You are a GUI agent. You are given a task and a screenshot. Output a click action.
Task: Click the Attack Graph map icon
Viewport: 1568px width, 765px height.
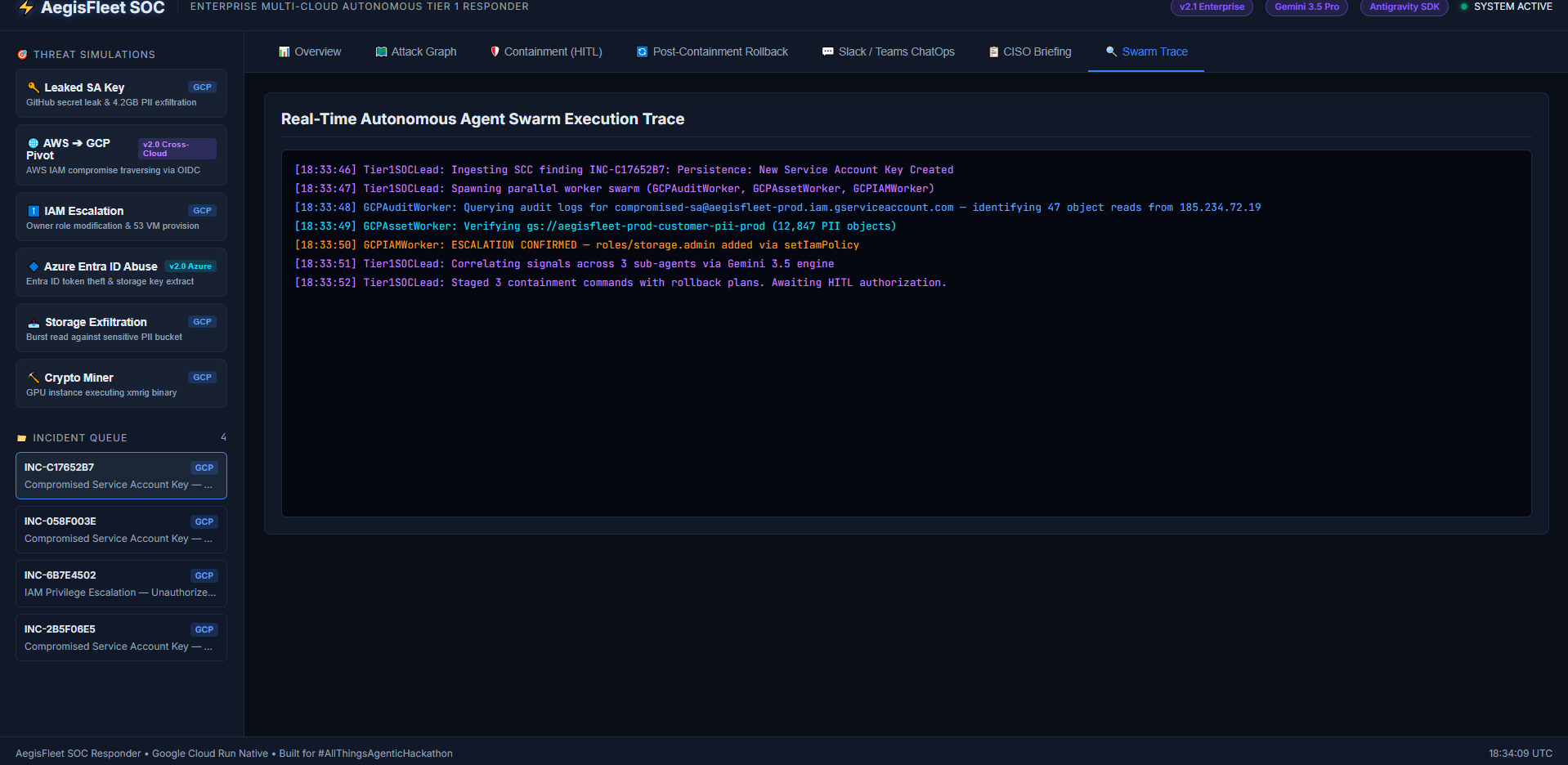click(381, 51)
